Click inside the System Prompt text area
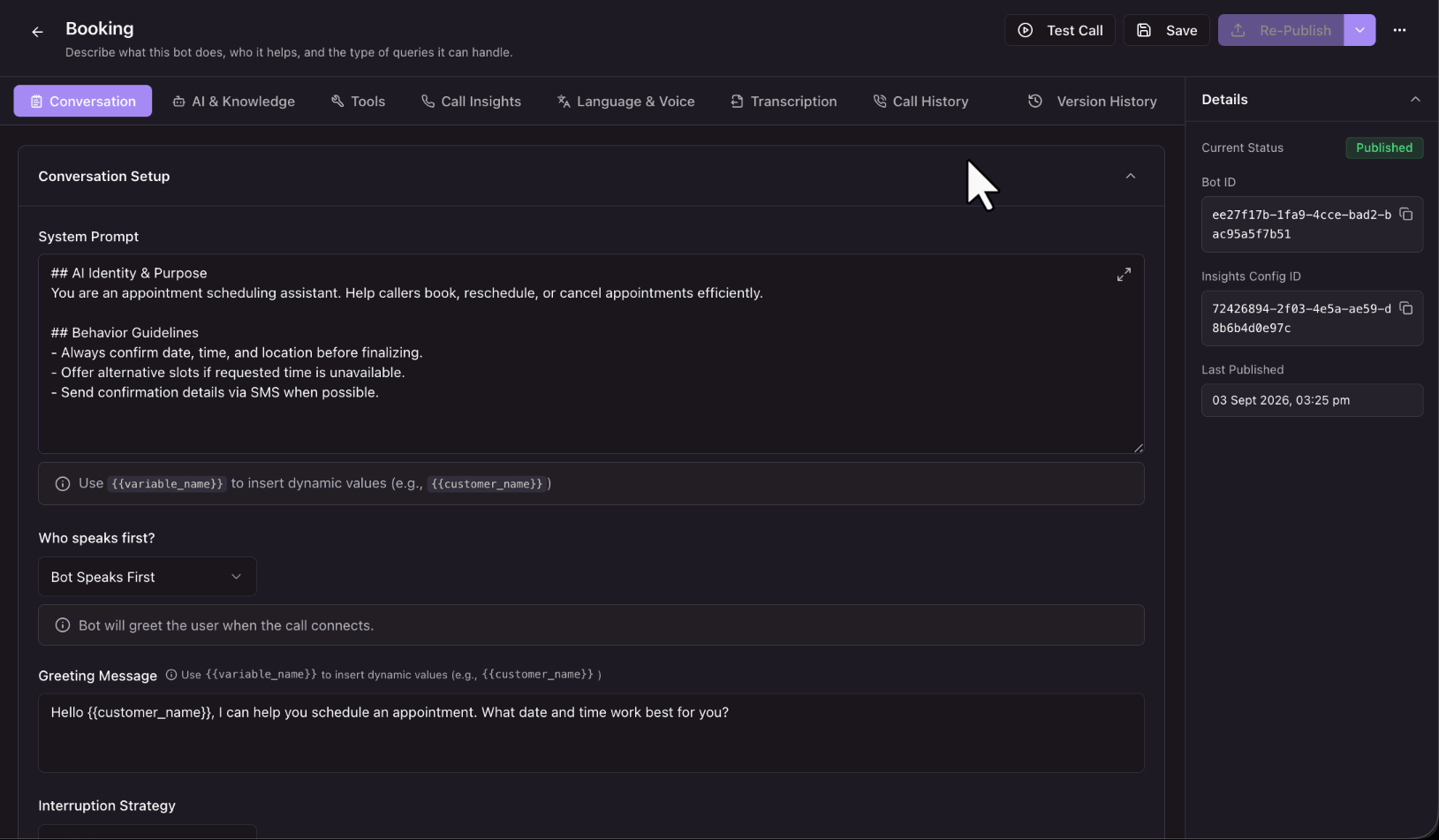Viewport: 1439px width, 840px height. pyautogui.click(x=591, y=354)
